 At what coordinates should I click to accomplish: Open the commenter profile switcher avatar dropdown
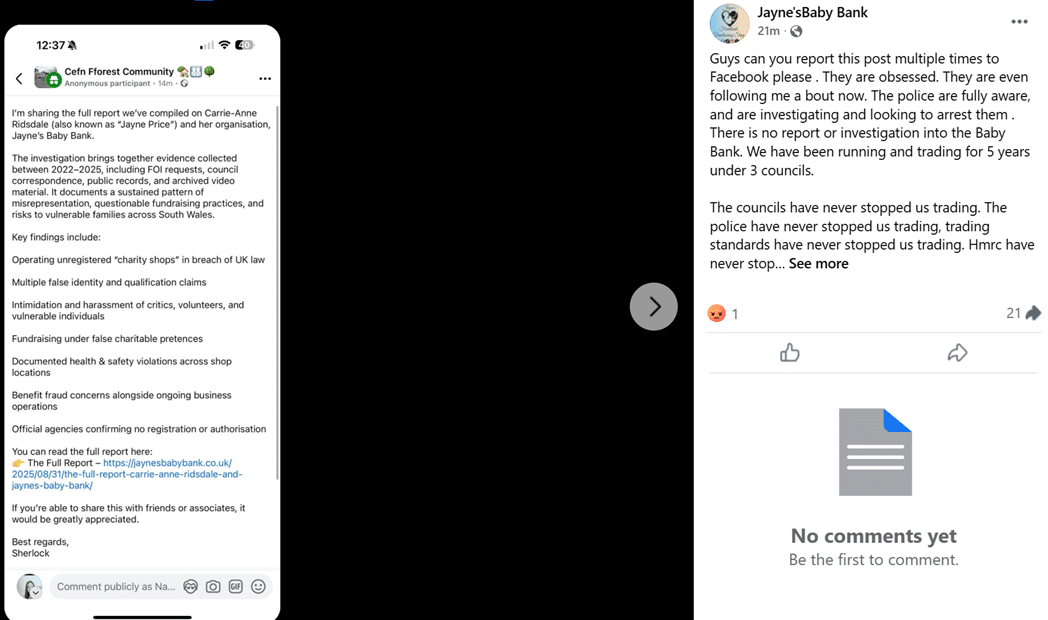tap(29, 587)
